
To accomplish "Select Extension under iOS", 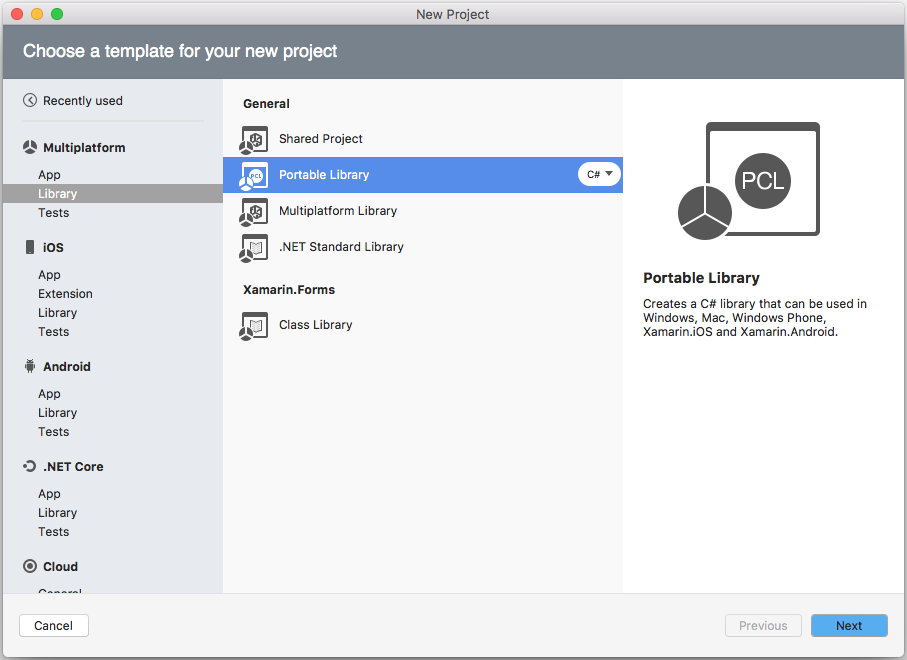I will [x=65, y=293].
